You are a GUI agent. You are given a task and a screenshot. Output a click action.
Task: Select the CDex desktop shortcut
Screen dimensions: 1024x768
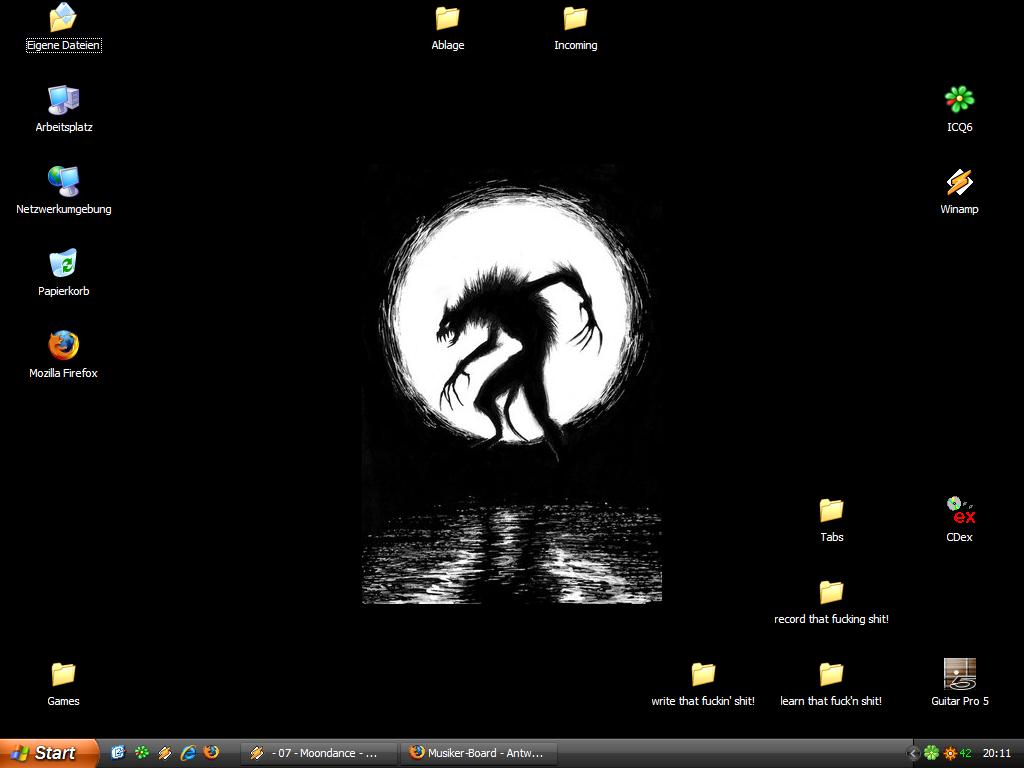(x=959, y=519)
